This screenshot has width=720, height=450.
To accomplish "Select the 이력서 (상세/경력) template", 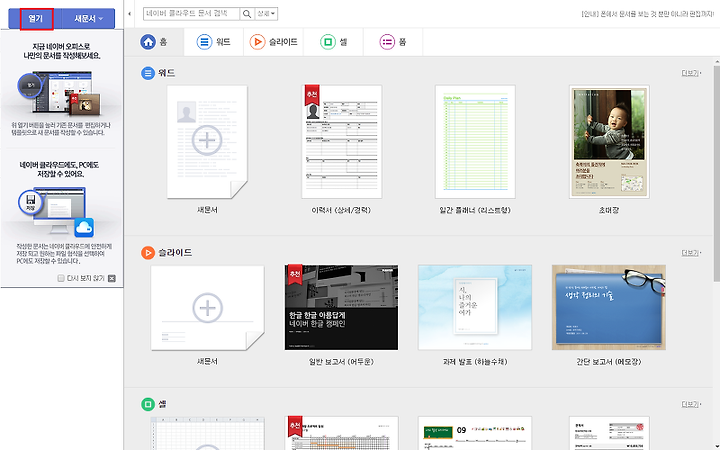I will tap(341, 142).
